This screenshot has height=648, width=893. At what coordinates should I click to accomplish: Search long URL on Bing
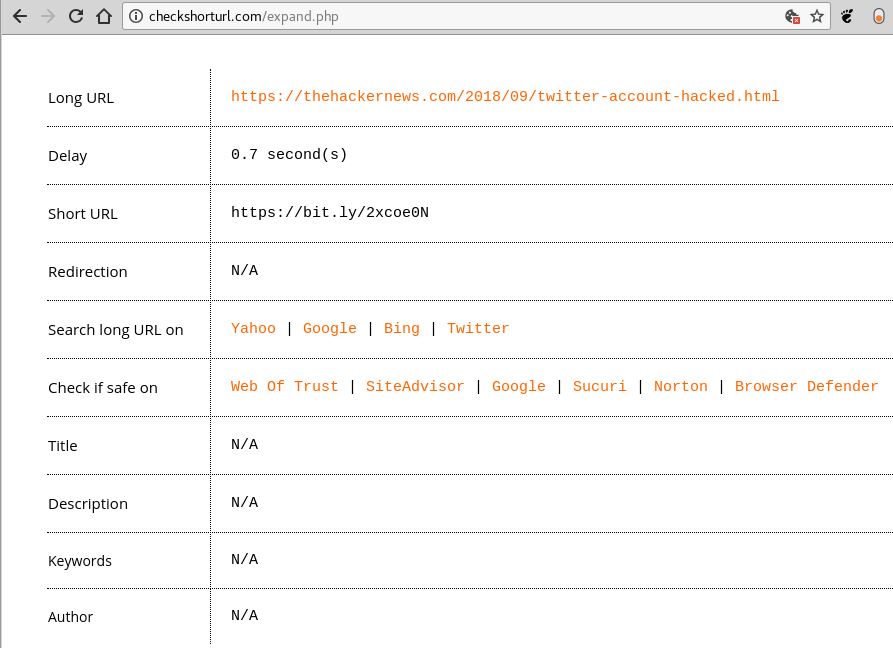402,329
